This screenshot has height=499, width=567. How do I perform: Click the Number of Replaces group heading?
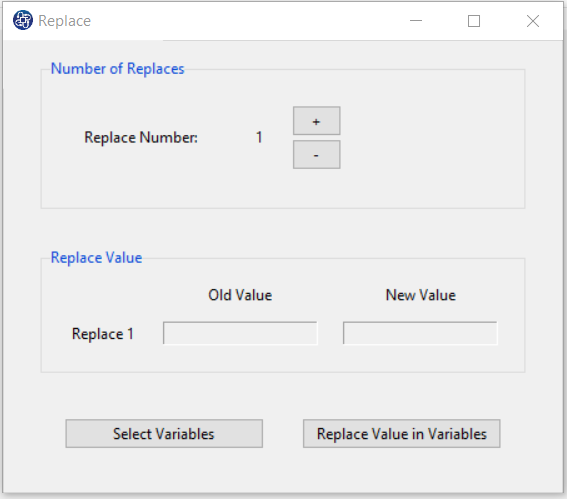(118, 69)
